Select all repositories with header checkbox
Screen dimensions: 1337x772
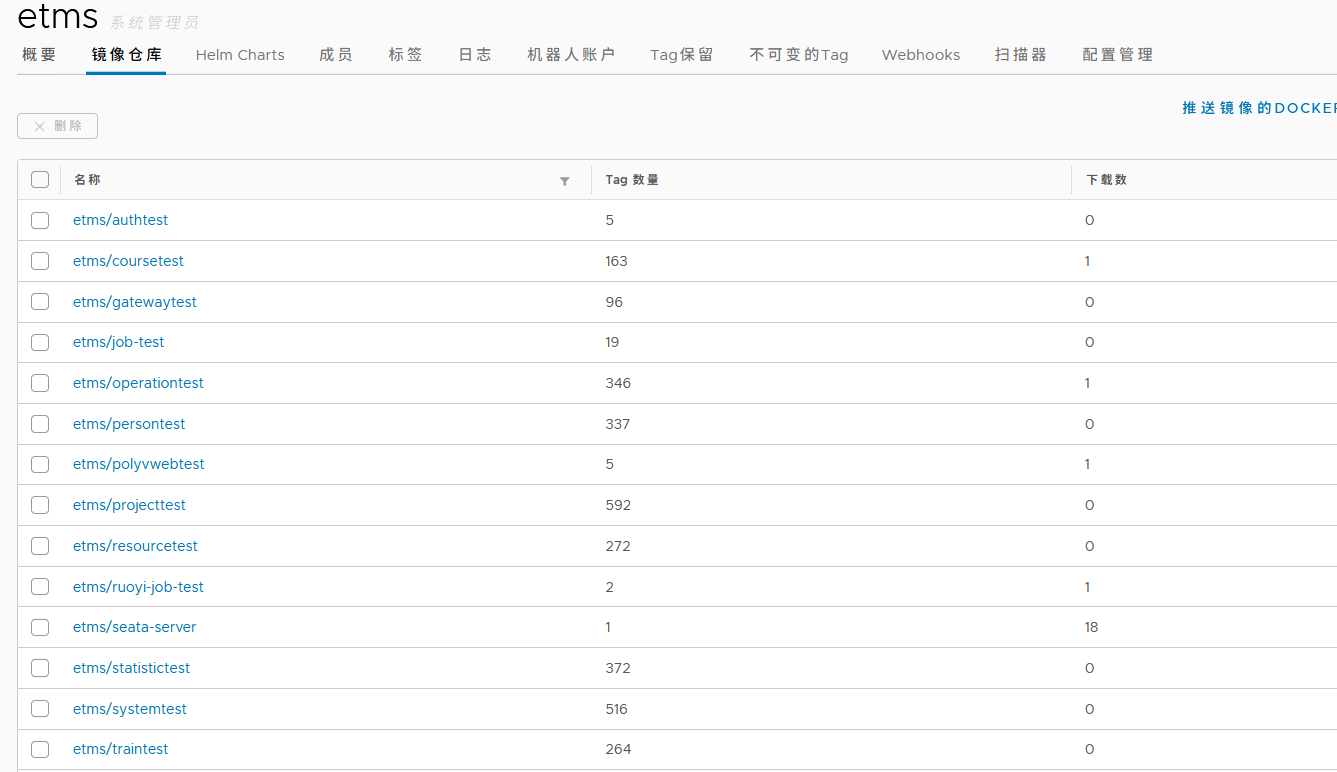coord(40,180)
